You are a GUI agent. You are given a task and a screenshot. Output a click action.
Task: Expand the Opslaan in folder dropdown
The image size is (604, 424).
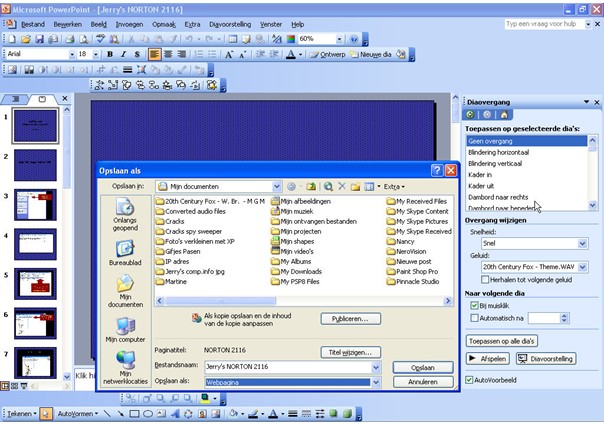point(276,186)
